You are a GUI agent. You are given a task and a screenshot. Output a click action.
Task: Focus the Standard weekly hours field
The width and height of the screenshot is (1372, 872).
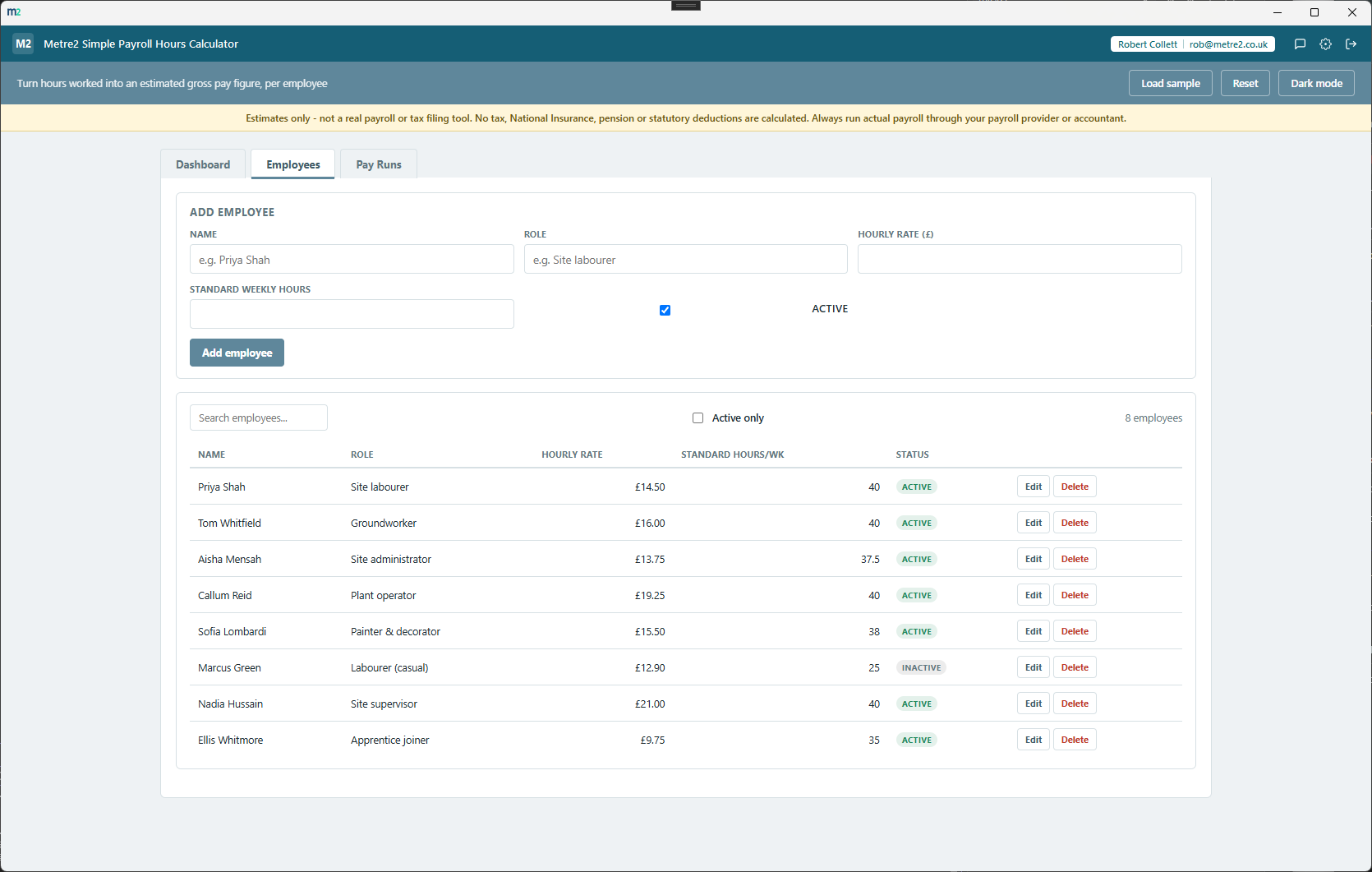pyautogui.click(x=352, y=314)
